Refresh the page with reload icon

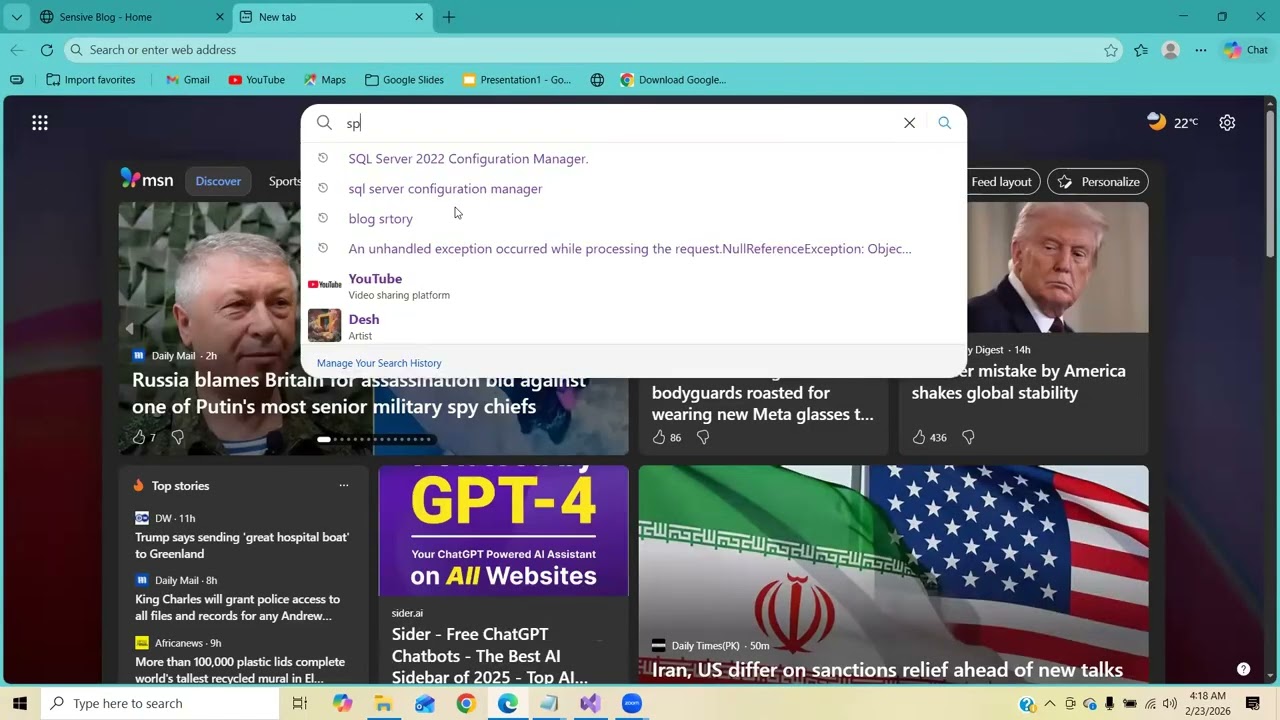click(47, 50)
